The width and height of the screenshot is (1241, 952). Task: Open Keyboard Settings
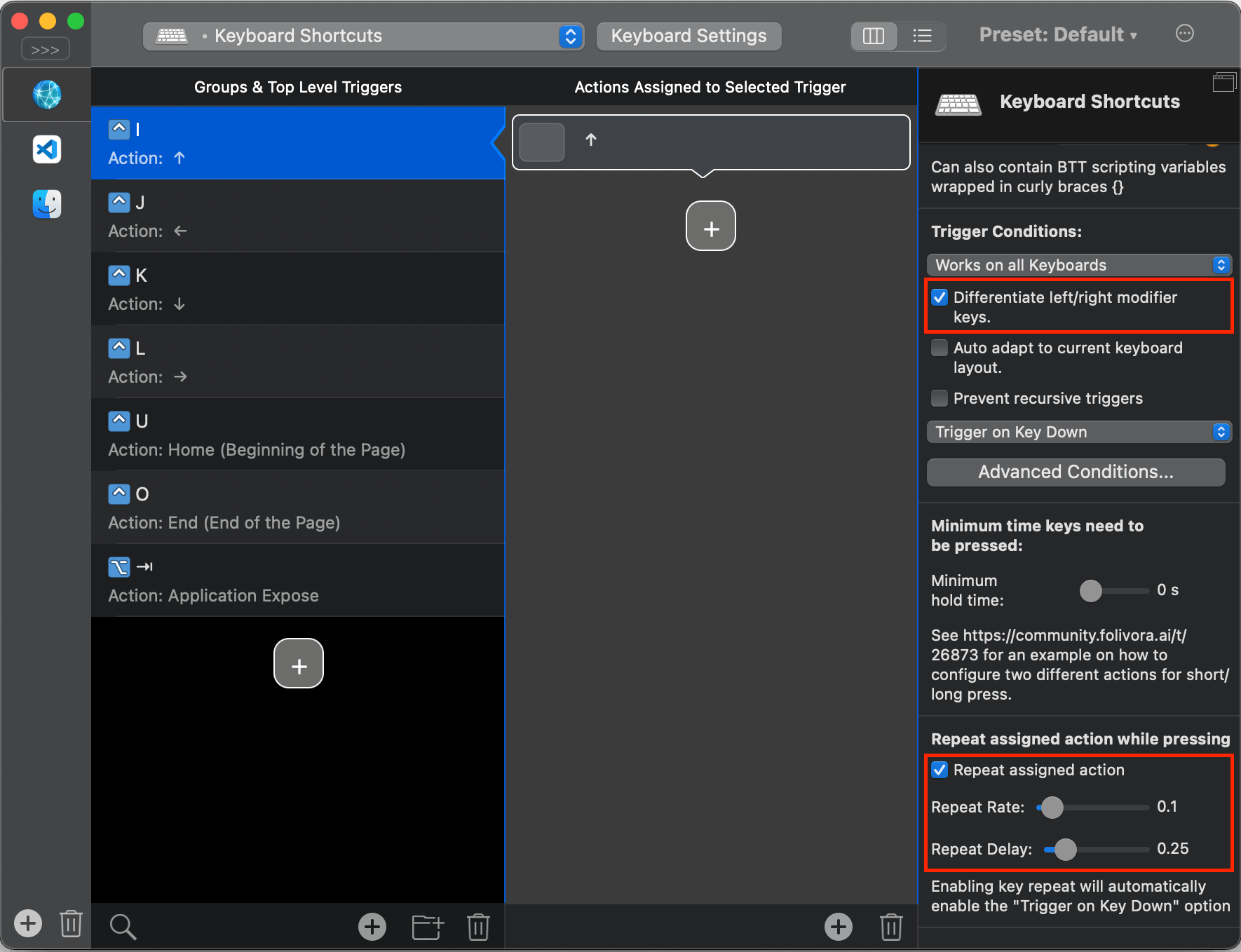689,36
